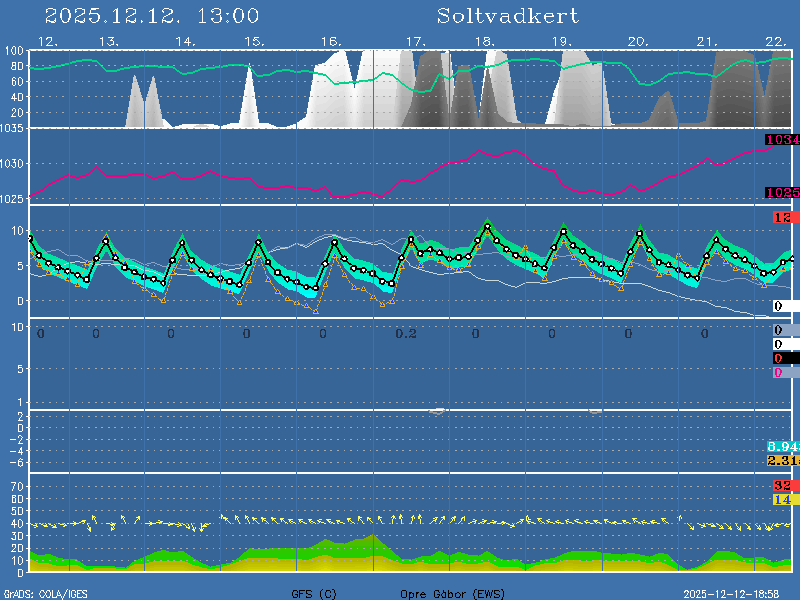
Task: Click the 0.2 precipitation amount label
Action: [405, 333]
